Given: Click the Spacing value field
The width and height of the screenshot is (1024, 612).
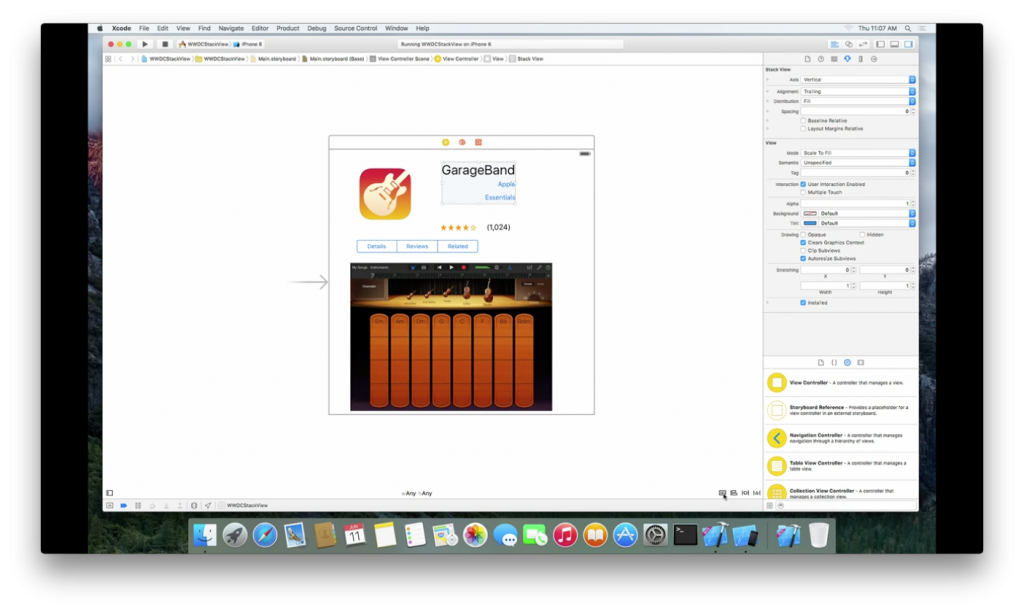Looking at the screenshot, I should (x=856, y=112).
